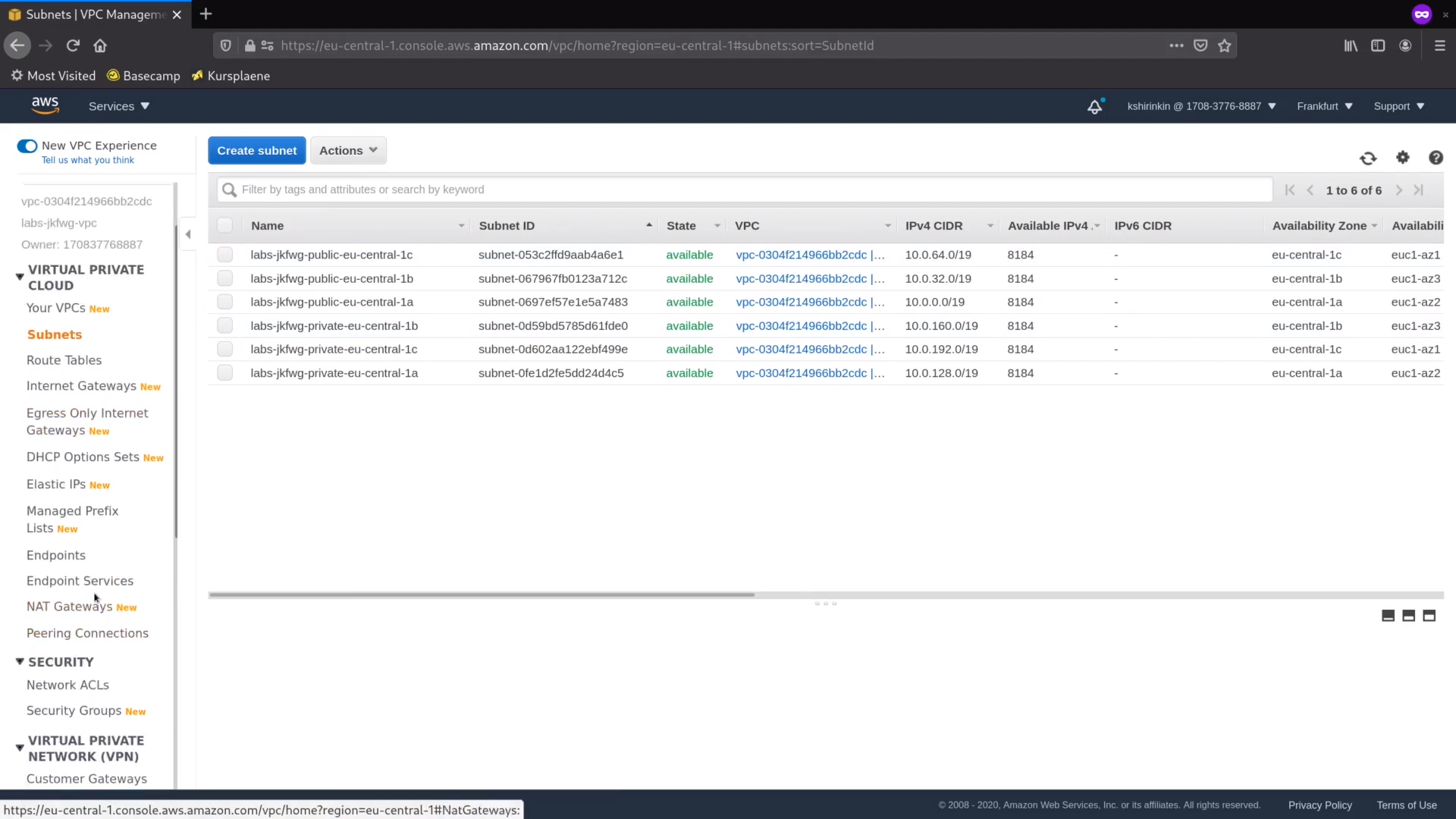The width and height of the screenshot is (1456, 819).
Task: Toggle the select-all checkbox in table header
Action: (x=224, y=225)
